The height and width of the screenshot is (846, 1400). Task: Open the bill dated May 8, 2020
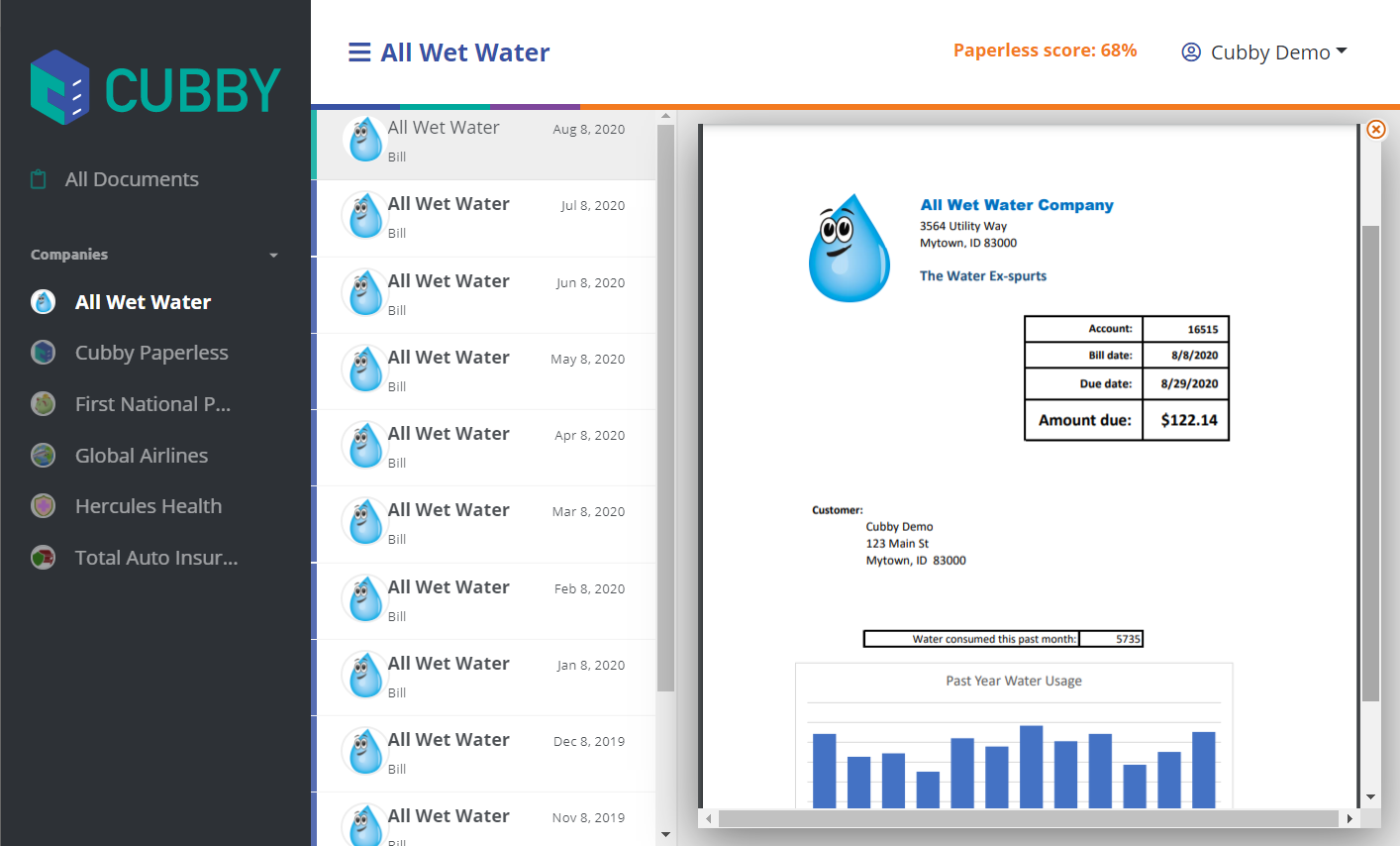click(x=485, y=371)
